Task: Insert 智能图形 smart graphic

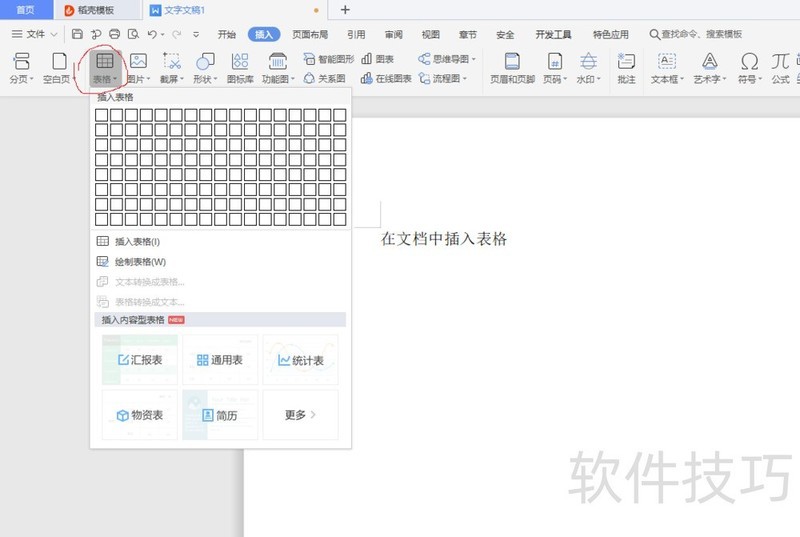Action: 329,59
